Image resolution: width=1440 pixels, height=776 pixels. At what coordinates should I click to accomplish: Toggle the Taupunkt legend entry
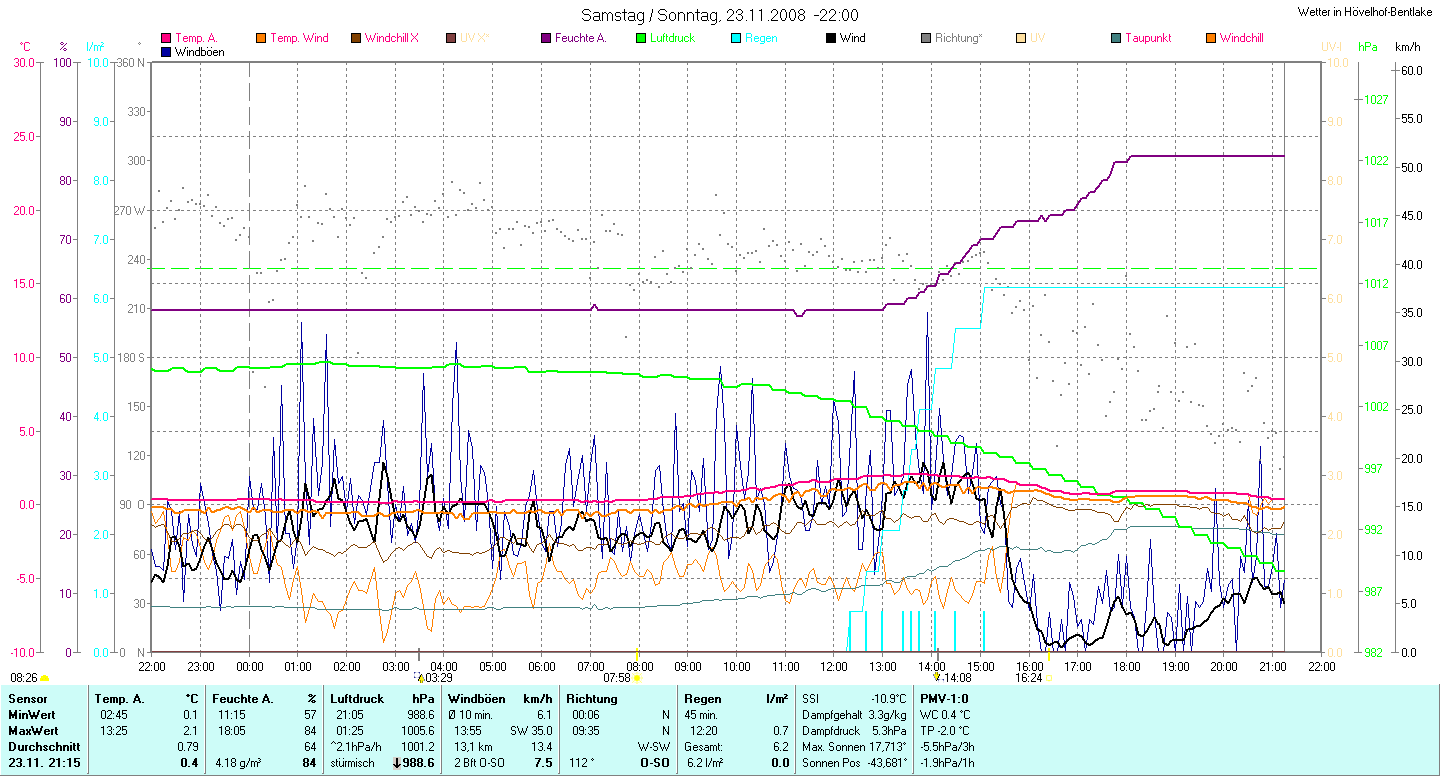1146,38
